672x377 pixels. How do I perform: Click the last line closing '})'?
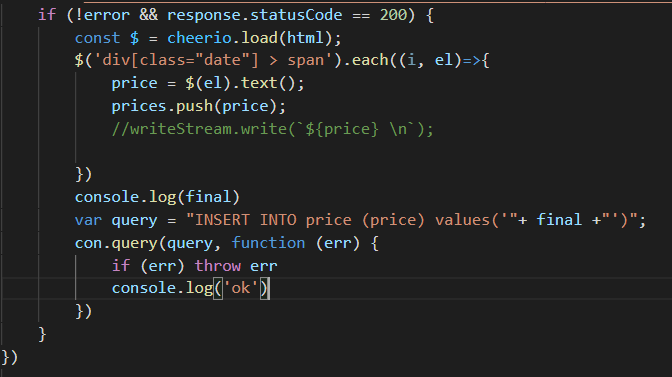point(9,357)
